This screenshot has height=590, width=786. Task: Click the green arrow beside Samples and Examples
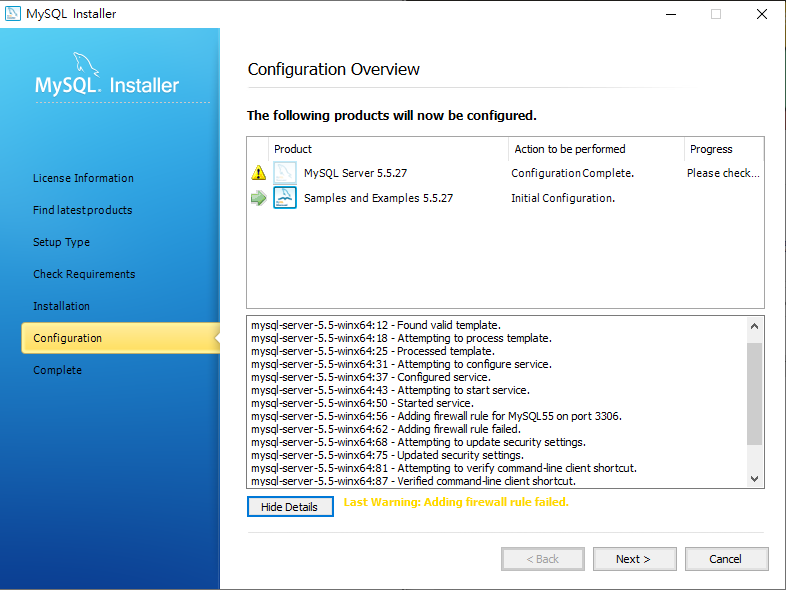point(258,198)
